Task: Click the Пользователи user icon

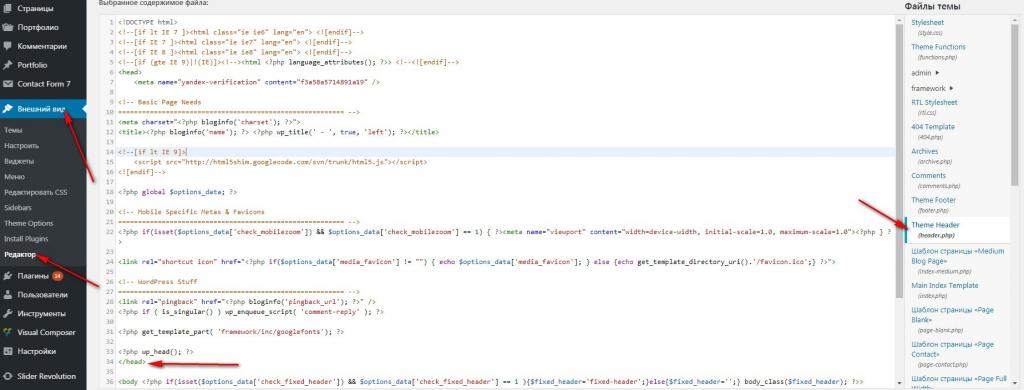Action: point(8,295)
